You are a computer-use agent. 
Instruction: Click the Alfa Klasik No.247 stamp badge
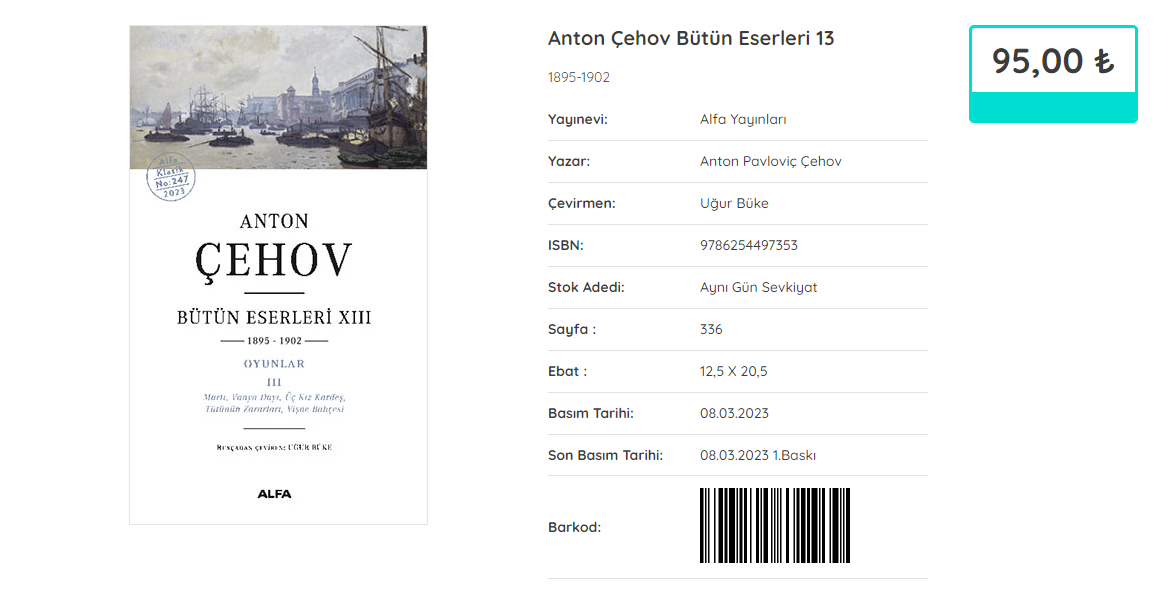[170, 179]
